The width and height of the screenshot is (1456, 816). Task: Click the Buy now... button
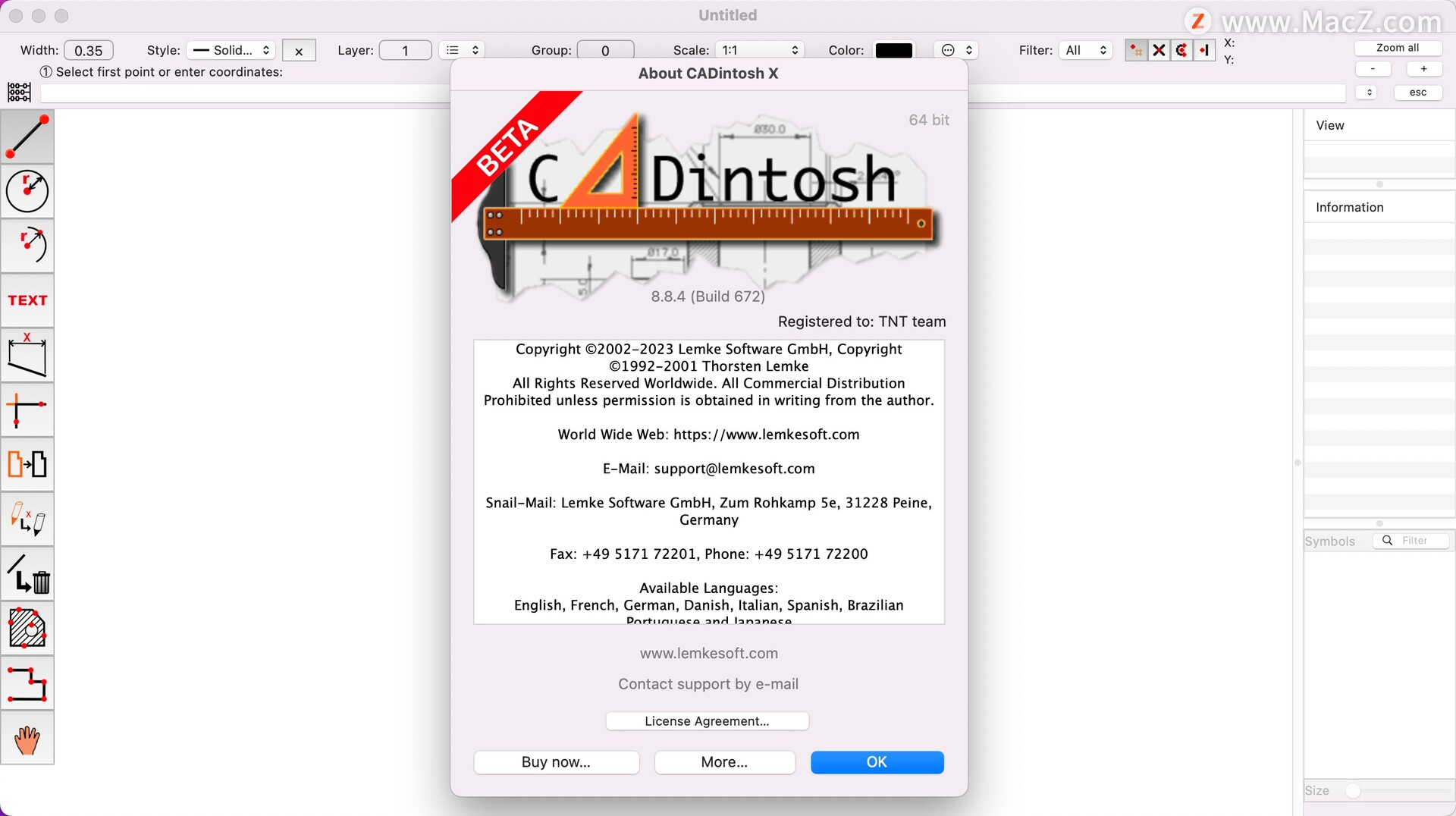point(556,762)
